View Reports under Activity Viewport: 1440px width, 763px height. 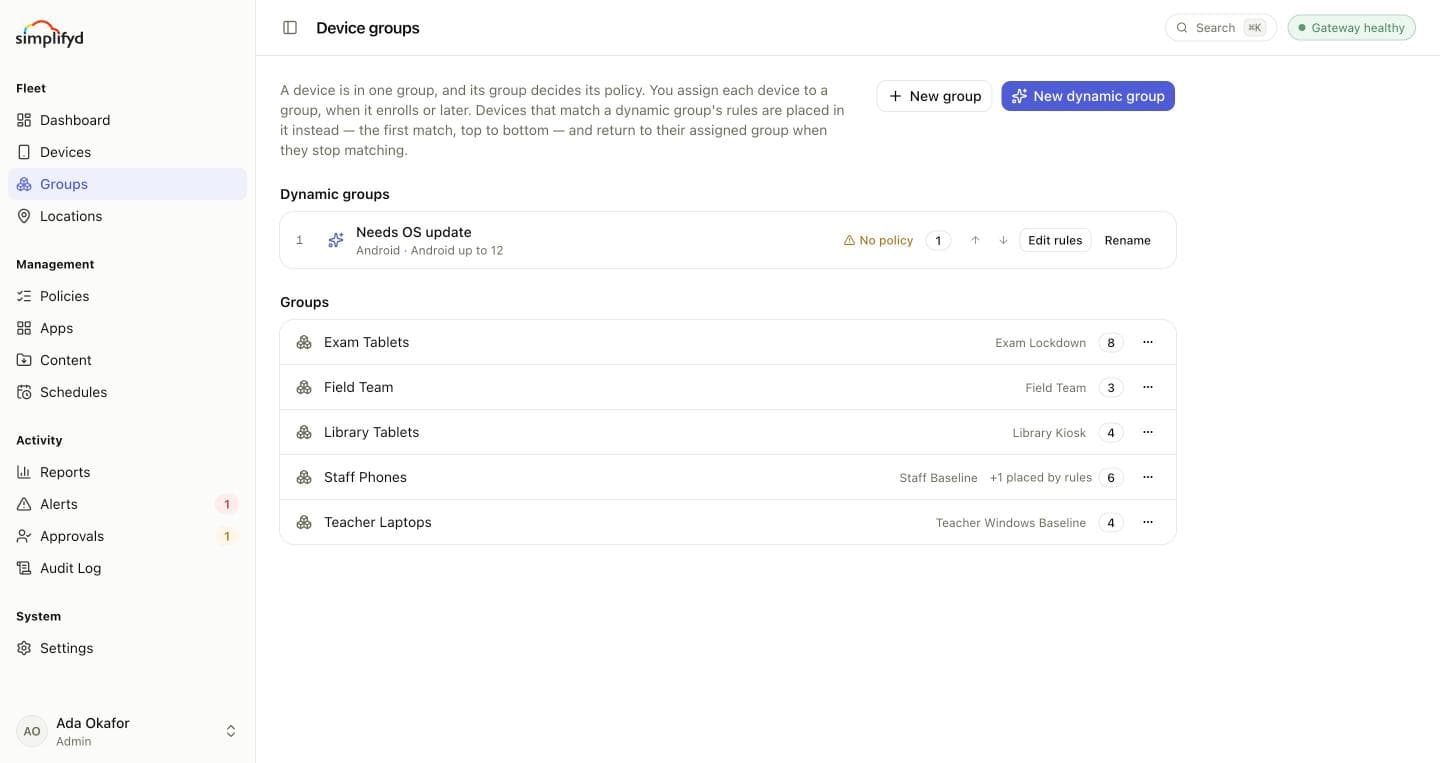coord(127,472)
